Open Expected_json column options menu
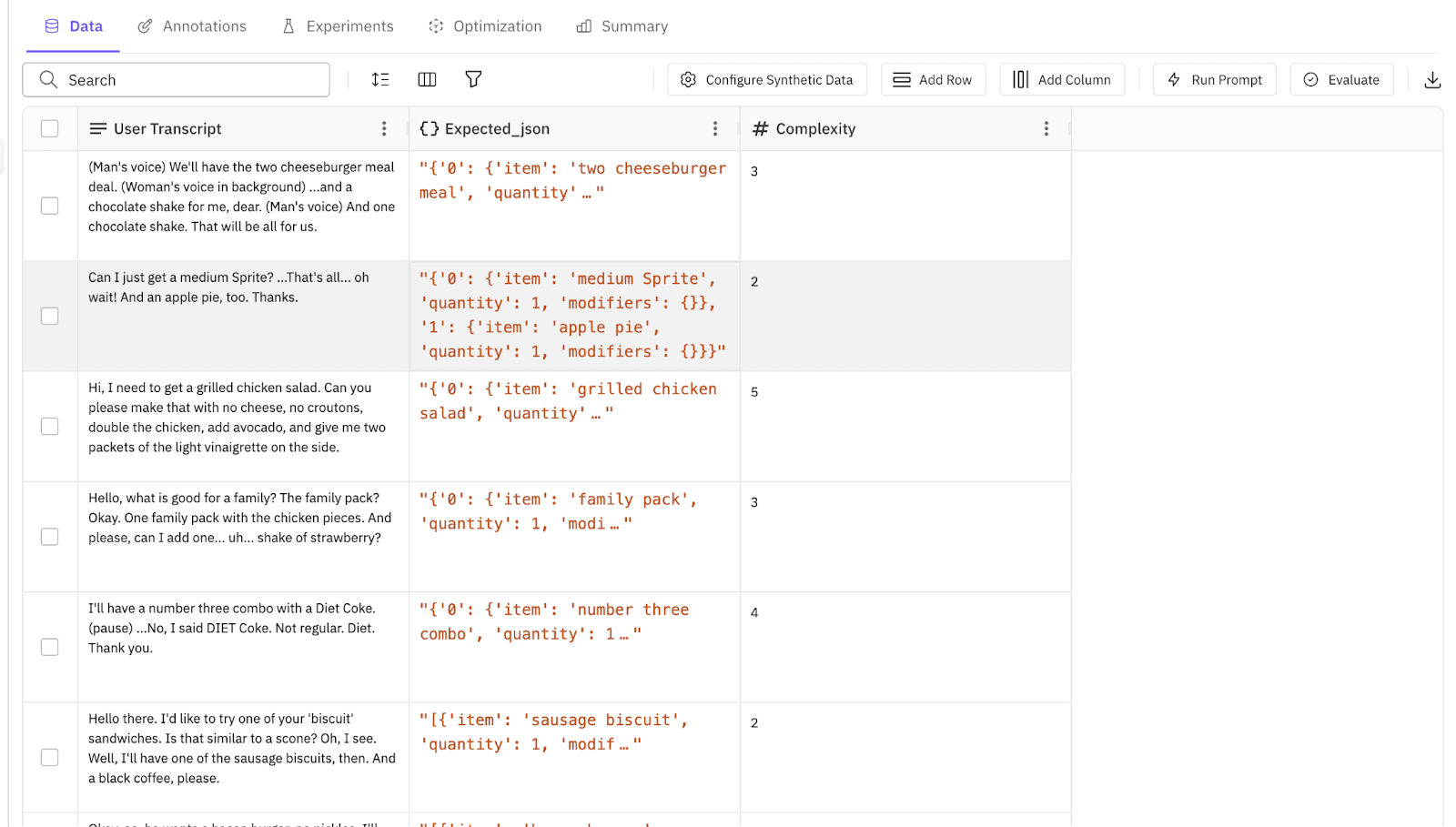The image size is (1456, 827). pyautogui.click(x=715, y=129)
